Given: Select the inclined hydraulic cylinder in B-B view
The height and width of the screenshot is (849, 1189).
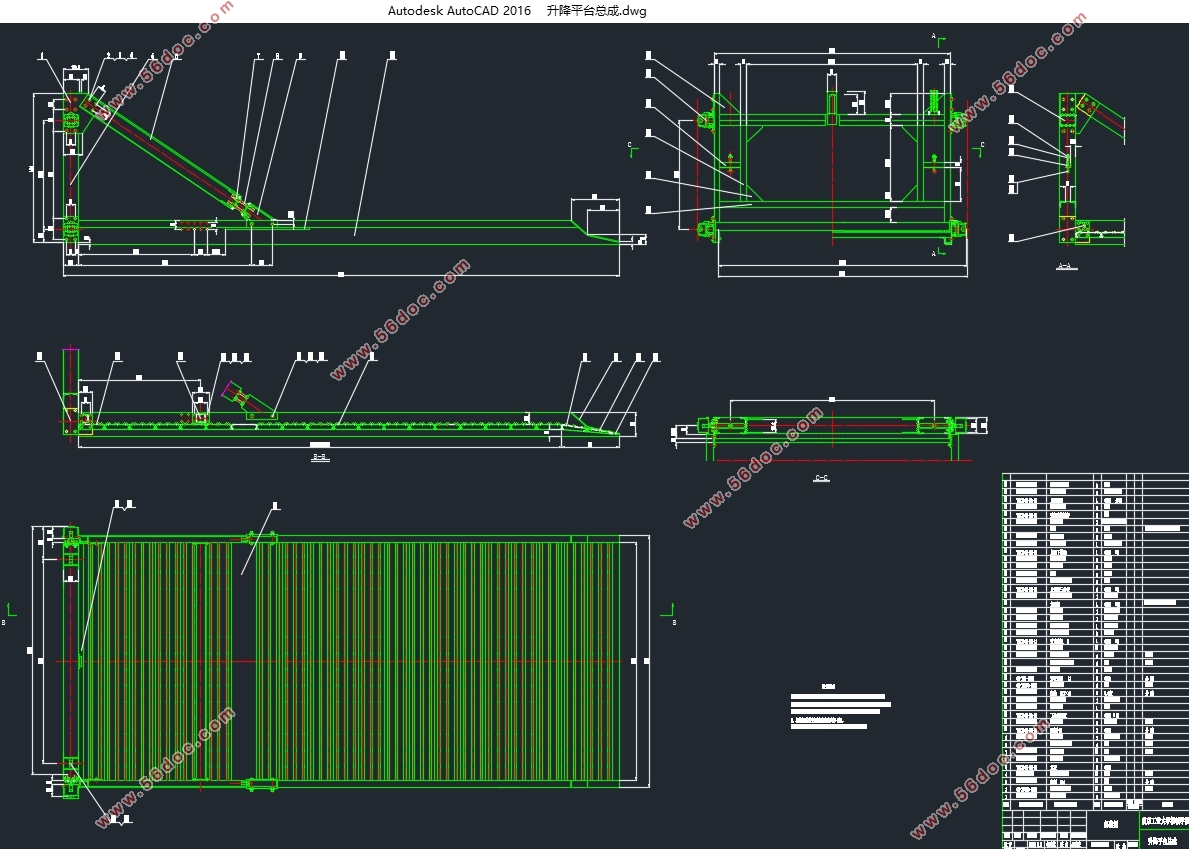Looking at the screenshot, I should [x=248, y=401].
